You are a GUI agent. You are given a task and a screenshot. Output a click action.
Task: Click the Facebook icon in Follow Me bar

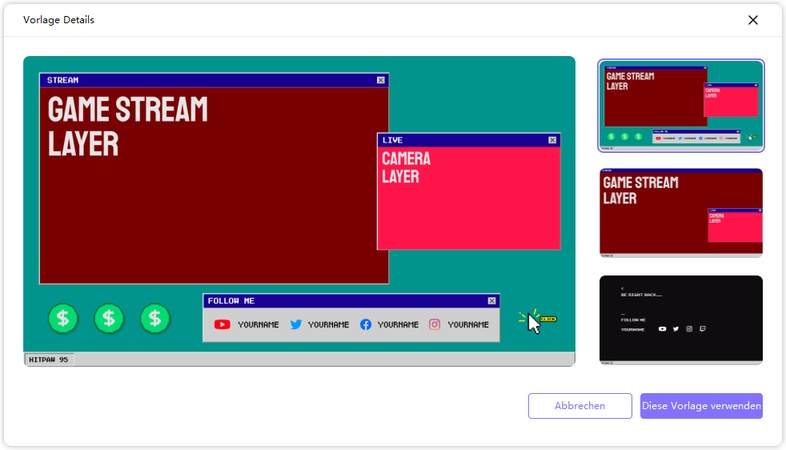[366, 324]
